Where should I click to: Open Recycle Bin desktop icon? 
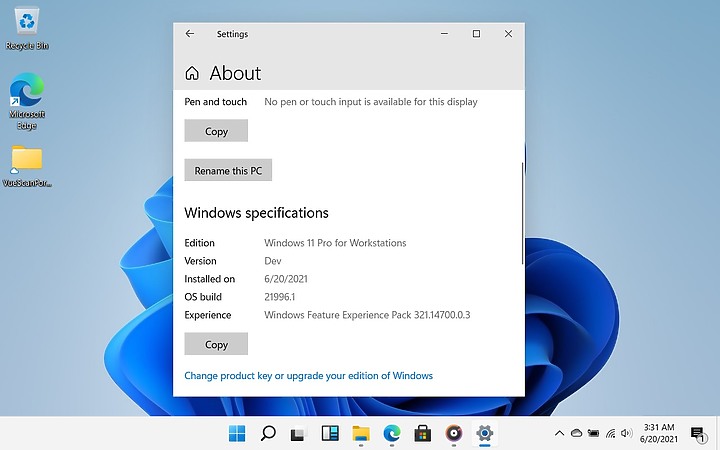click(x=27, y=29)
